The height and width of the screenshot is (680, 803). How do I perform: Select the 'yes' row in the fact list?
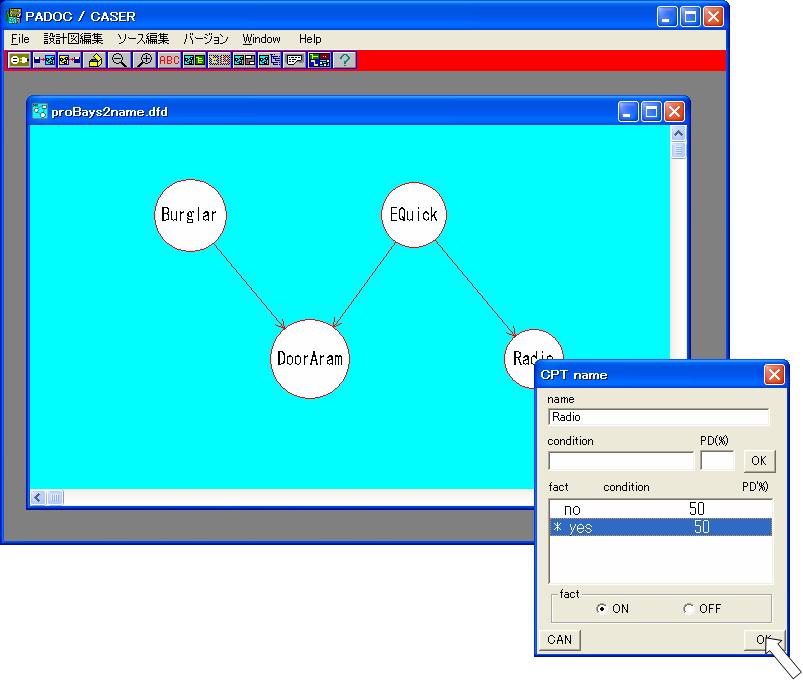point(660,527)
